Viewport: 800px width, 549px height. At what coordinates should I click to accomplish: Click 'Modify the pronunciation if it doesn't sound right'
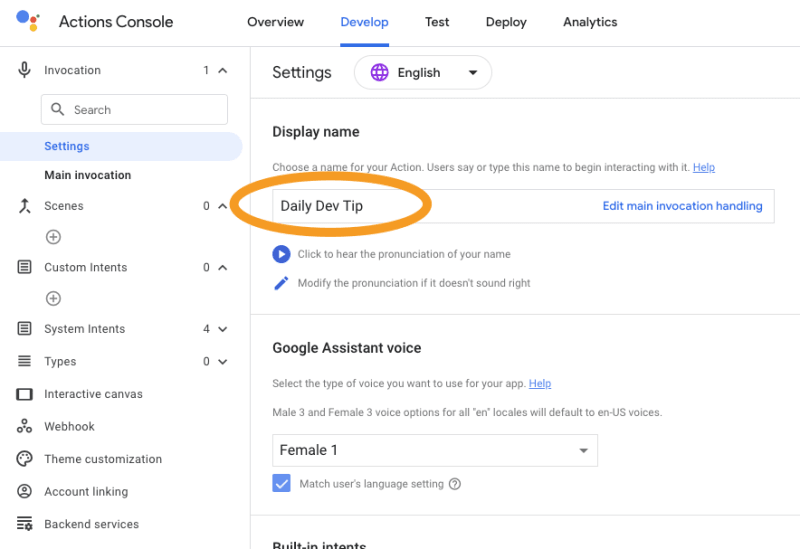[414, 283]
